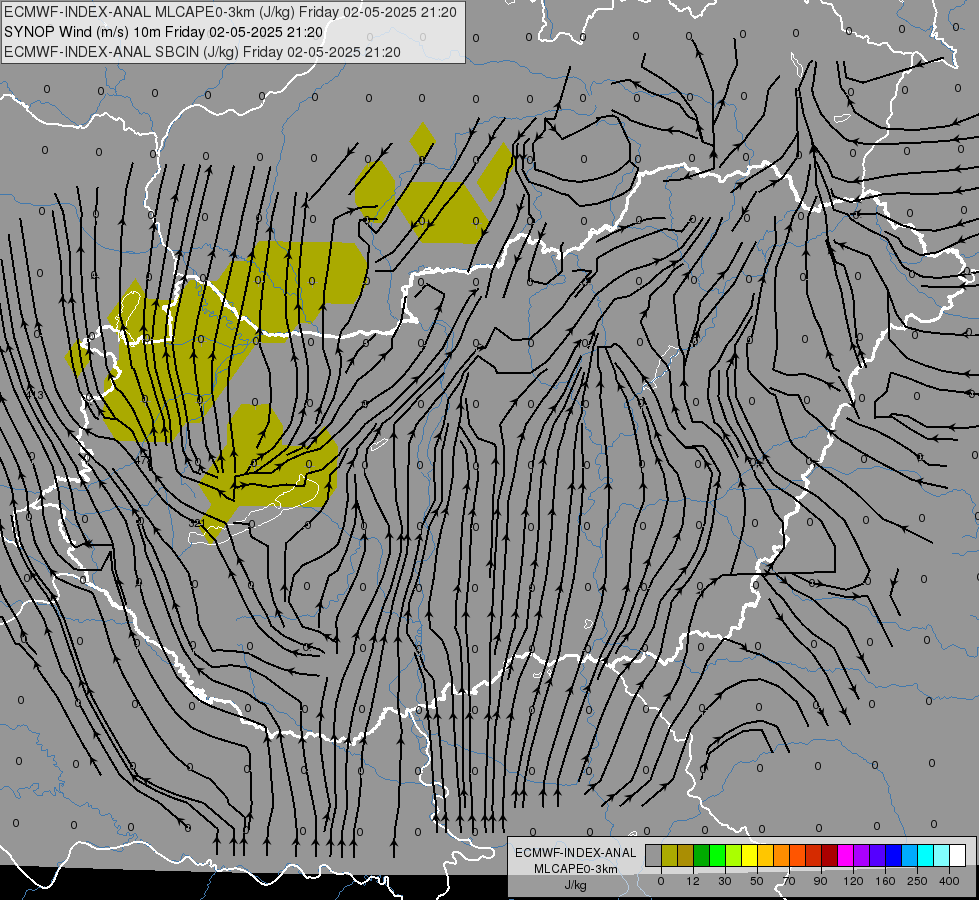This screenshot has width=979, height=900.
Task: Click the station value '13' on the map
Action: (x=36, y=395)
